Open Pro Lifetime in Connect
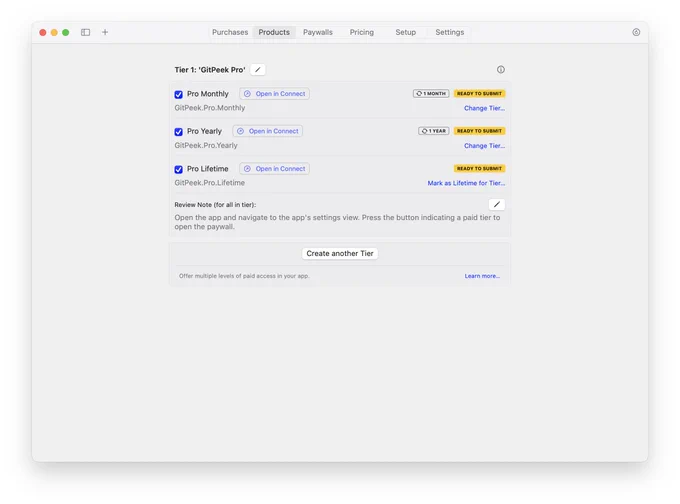680x504 pixels. point(275,169)
